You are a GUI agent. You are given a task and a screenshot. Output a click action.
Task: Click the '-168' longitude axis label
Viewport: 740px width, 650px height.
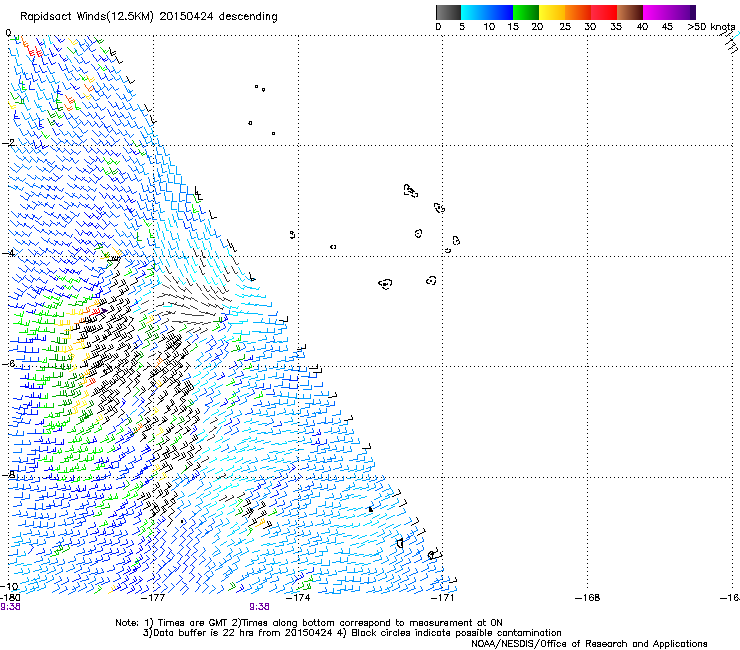tap(588, 598)
